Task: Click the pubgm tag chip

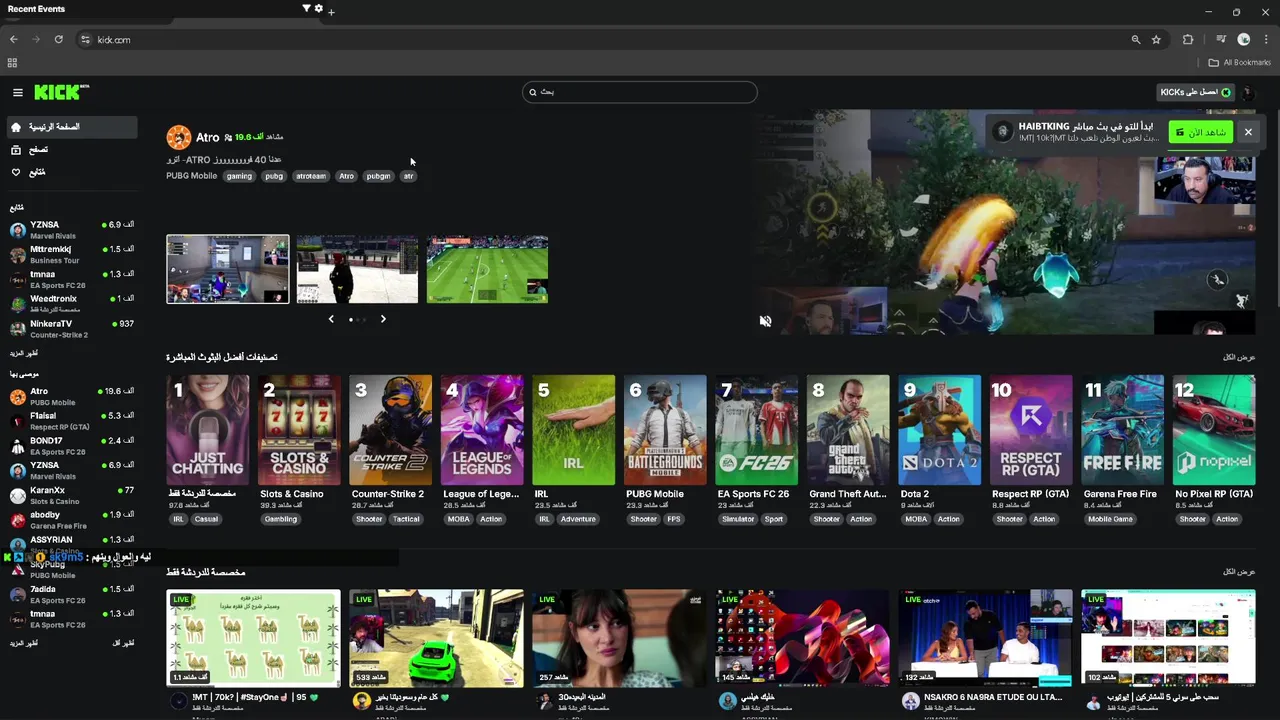Action: coord(378,176)
